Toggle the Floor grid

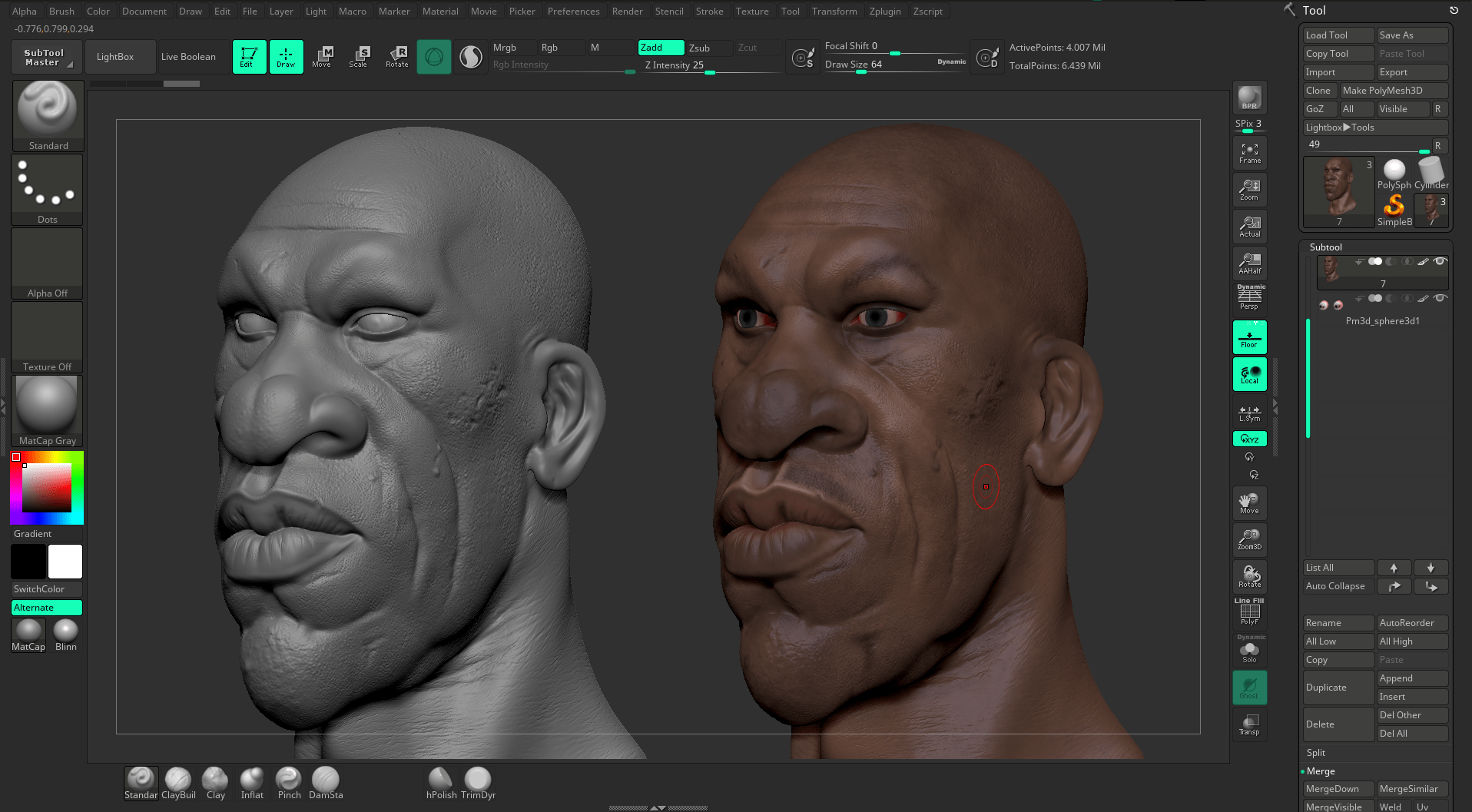point(1249,337)
